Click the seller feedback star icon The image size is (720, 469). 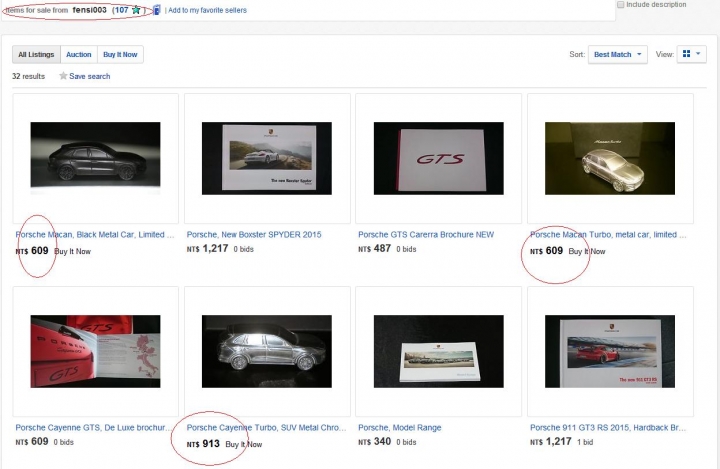tap(136, 10)
